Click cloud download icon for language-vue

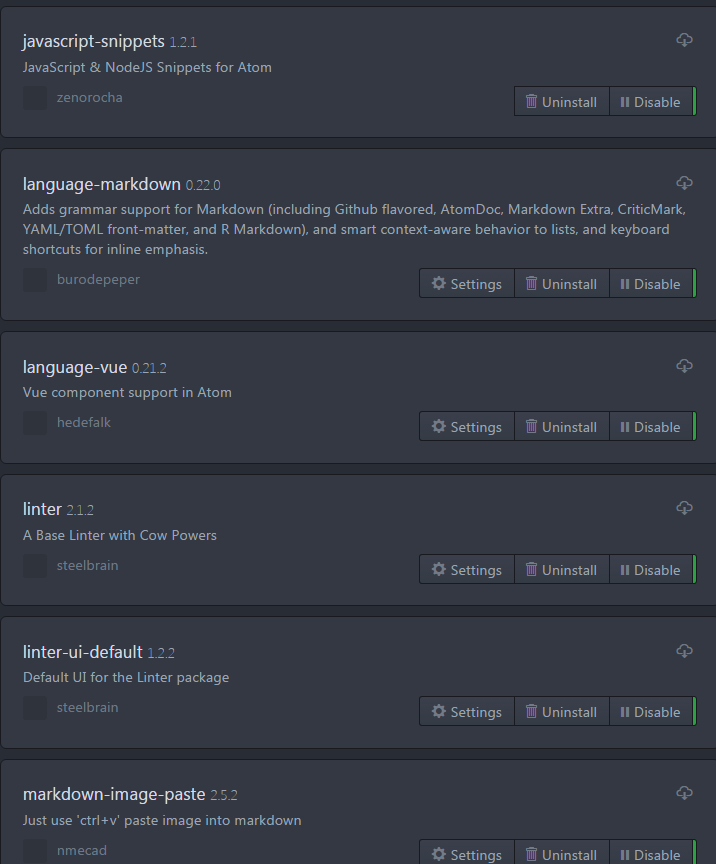[684, 366]
